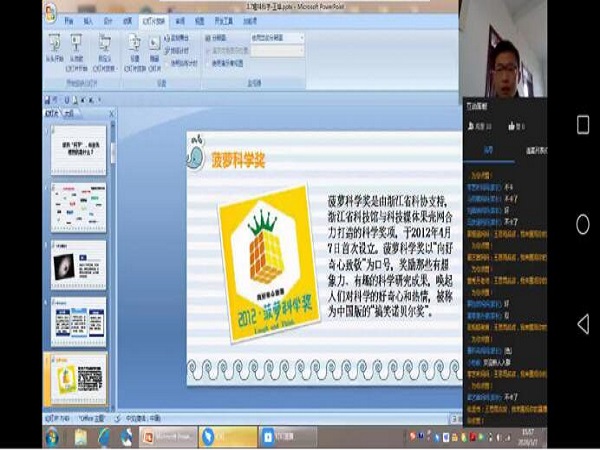
Task: Click the taskbar clock showing date and time
Action: [x=528, y=437]
